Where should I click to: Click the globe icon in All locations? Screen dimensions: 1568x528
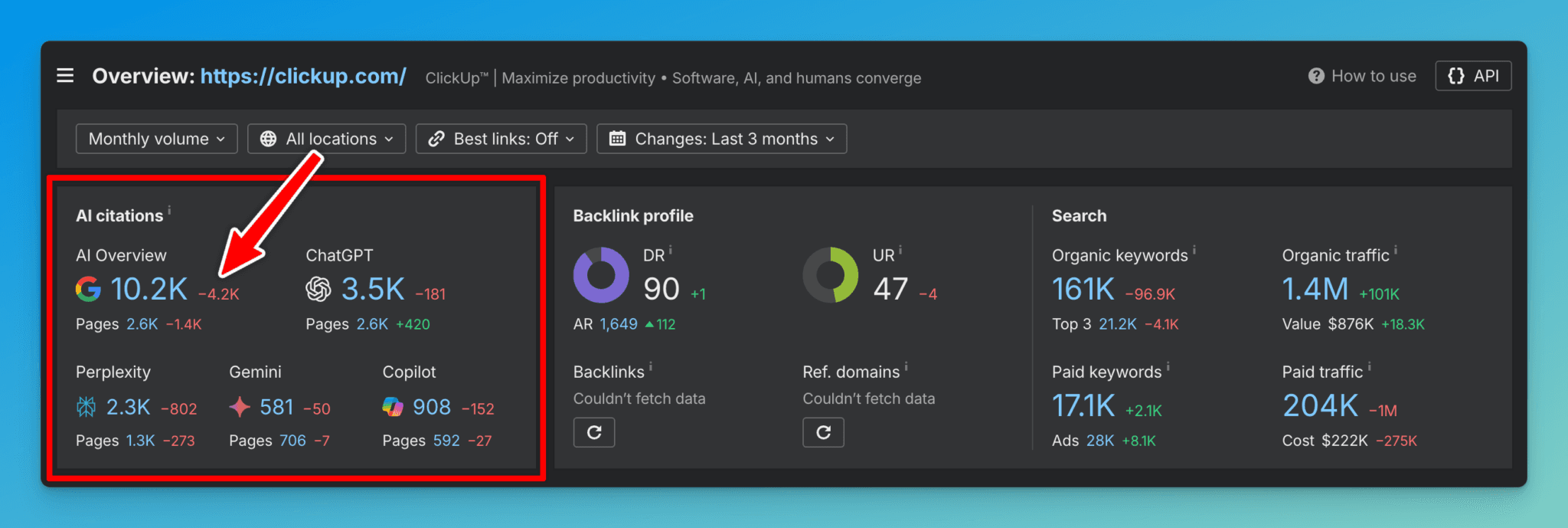pos(268,139)
